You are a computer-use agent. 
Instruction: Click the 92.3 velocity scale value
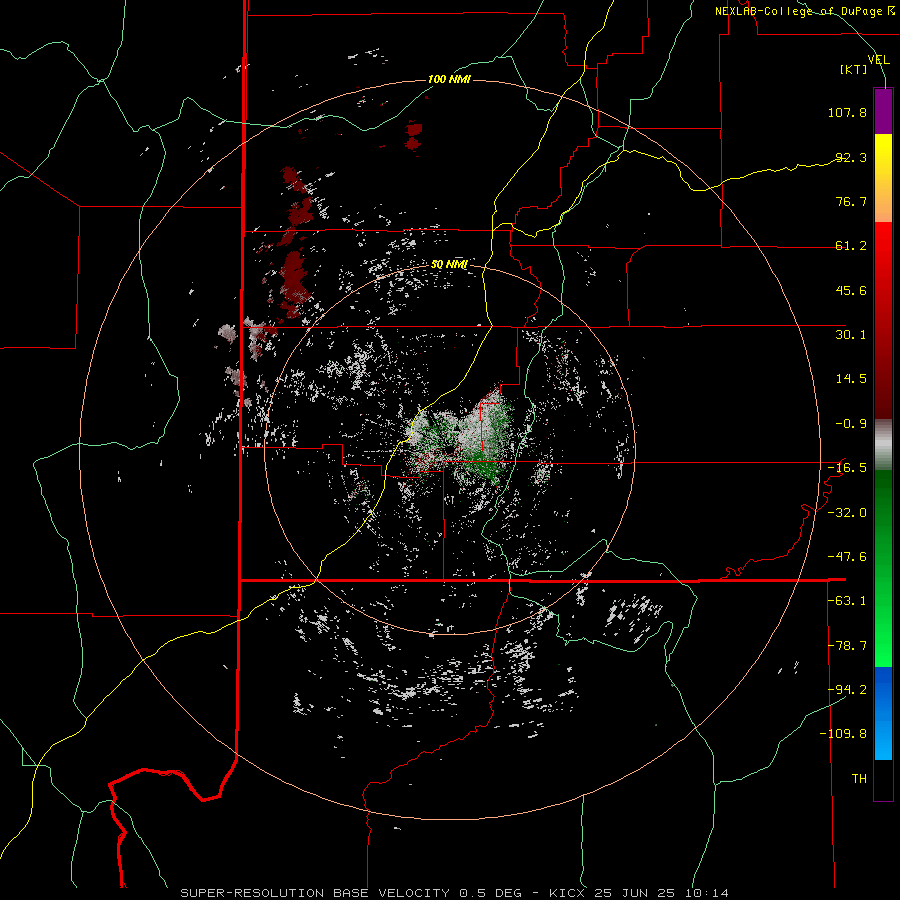coord(851,157)
